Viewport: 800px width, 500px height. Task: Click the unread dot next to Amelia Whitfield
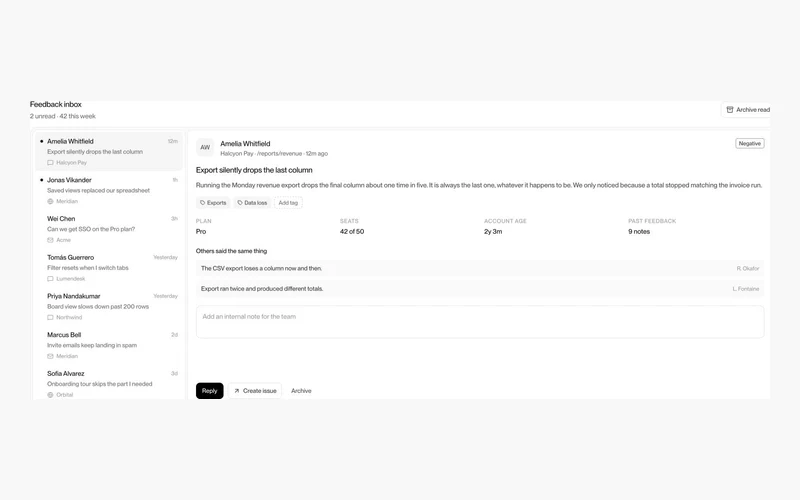coord(41,141)
